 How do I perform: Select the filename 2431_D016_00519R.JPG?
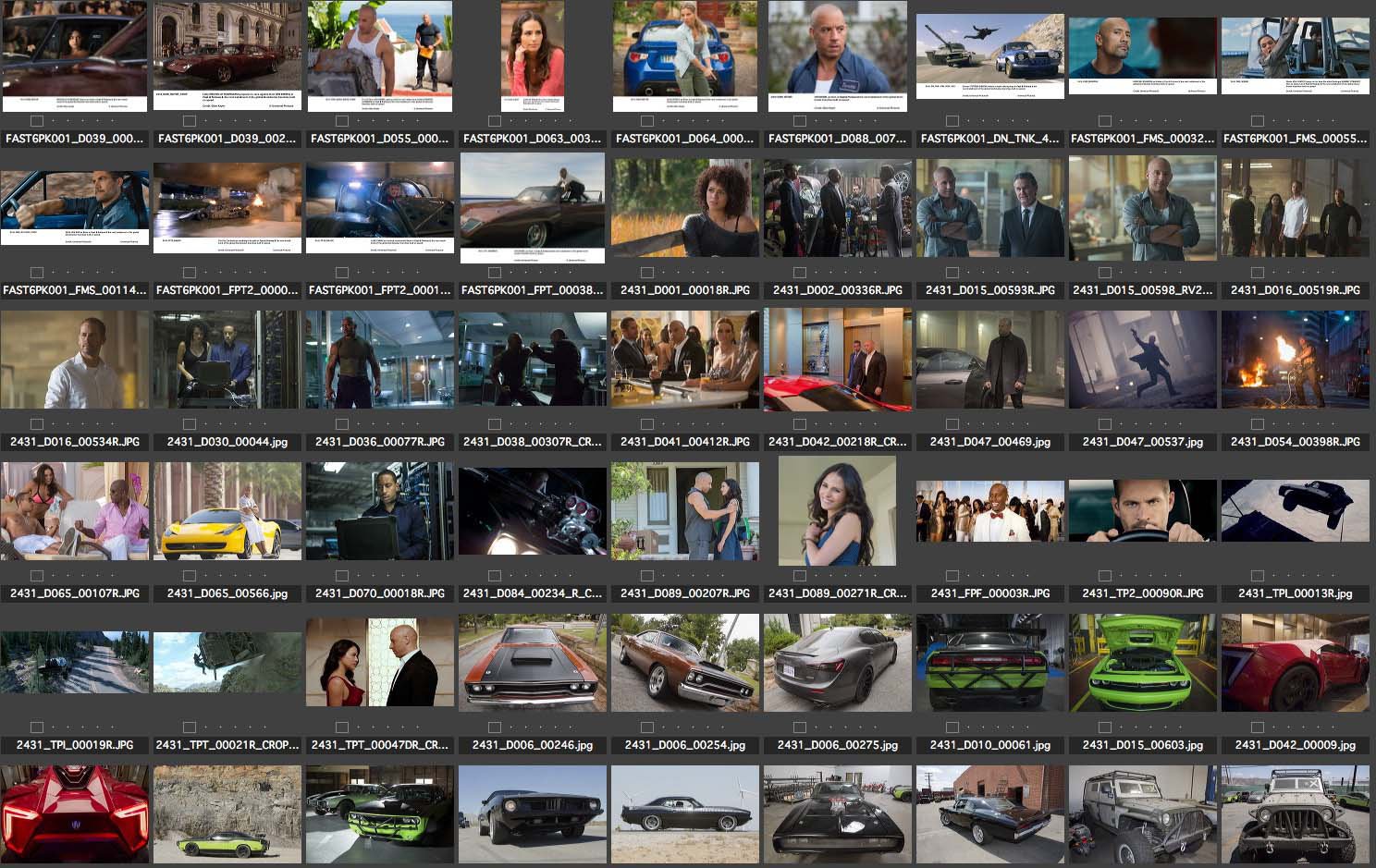[1296, 290]
